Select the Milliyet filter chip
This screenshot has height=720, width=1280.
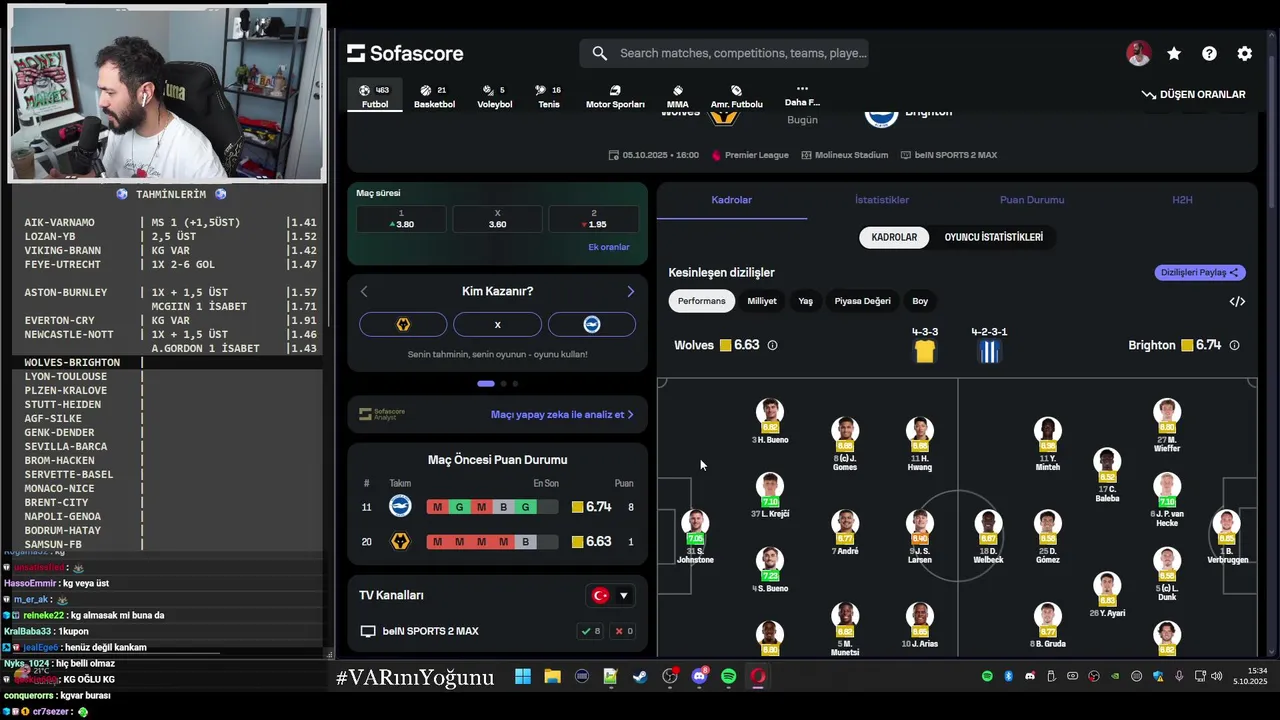click(x=762, y=301)
